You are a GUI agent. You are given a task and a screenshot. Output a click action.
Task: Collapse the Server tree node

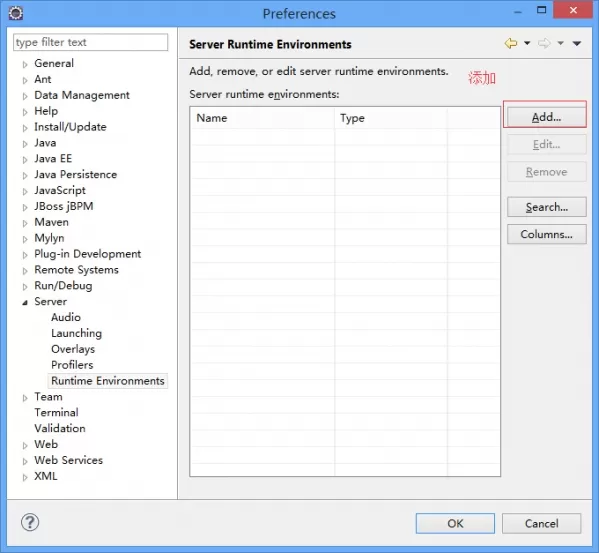tap(25, 302)
